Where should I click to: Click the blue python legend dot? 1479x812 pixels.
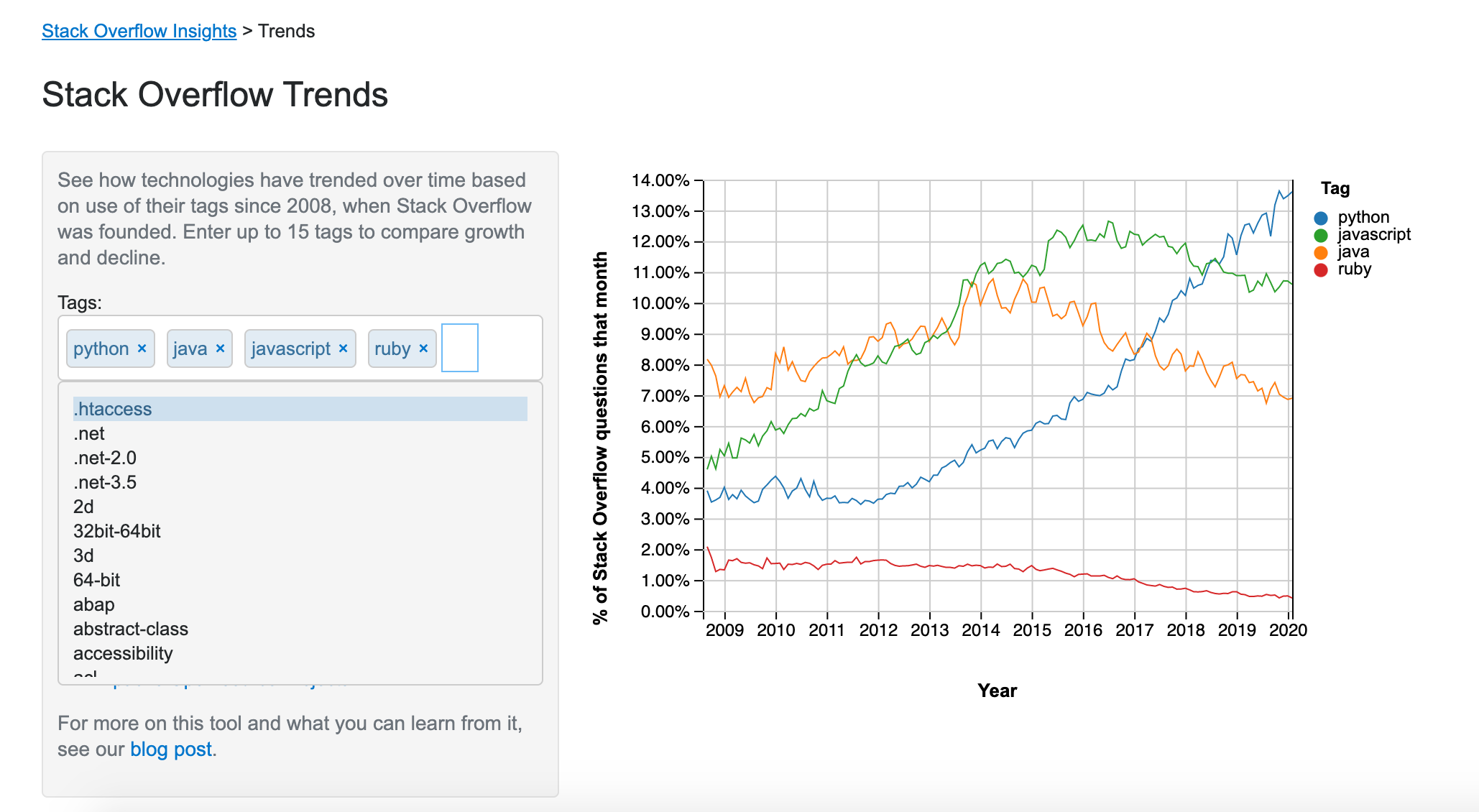[x=1321, y=218]
